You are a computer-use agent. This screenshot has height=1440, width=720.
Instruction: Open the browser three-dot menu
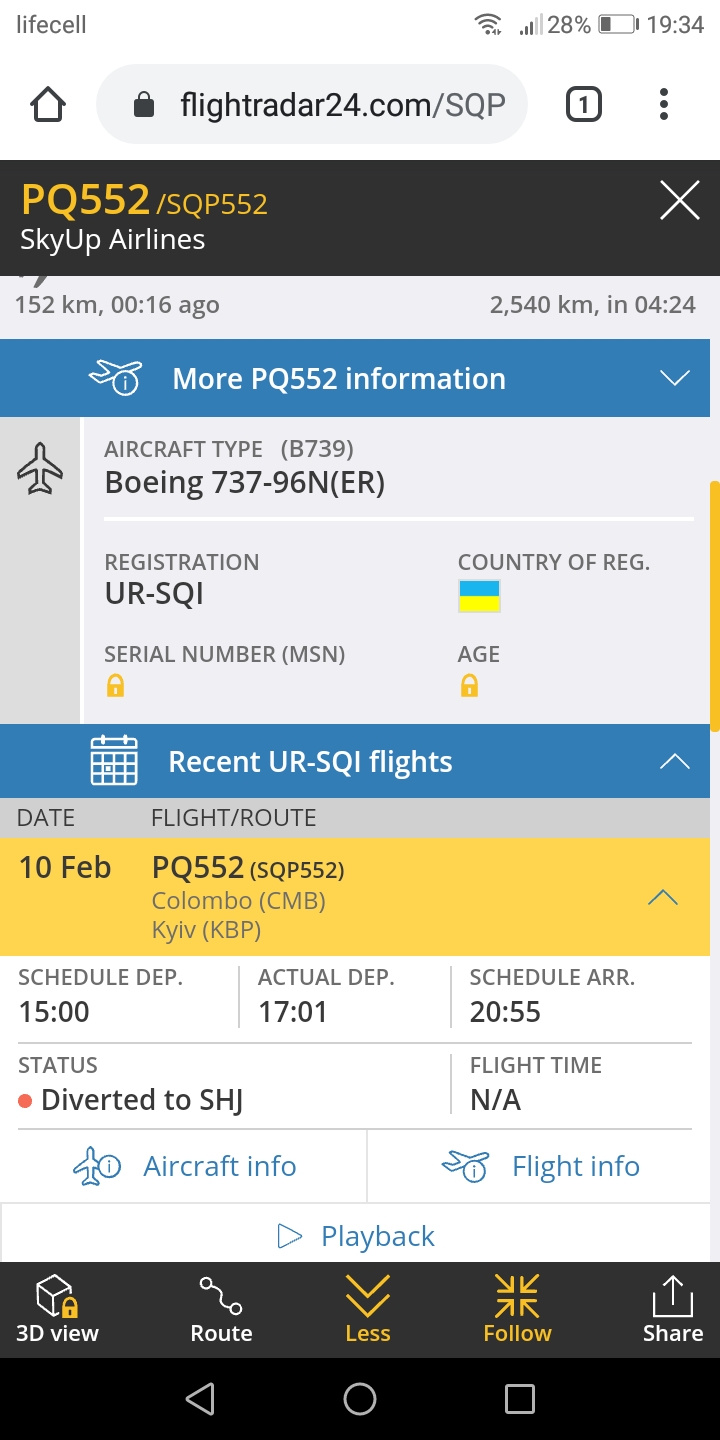pyautogui.click(x=664, y=105)
